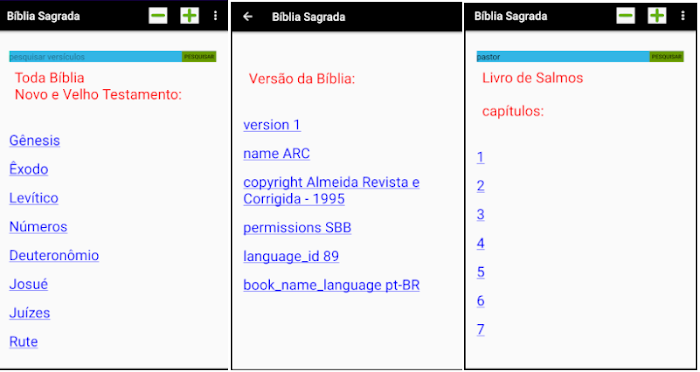Open overflow menu on Toda Bíblia screen
This screenshot has height=372, width=700.
pos(216,16)
